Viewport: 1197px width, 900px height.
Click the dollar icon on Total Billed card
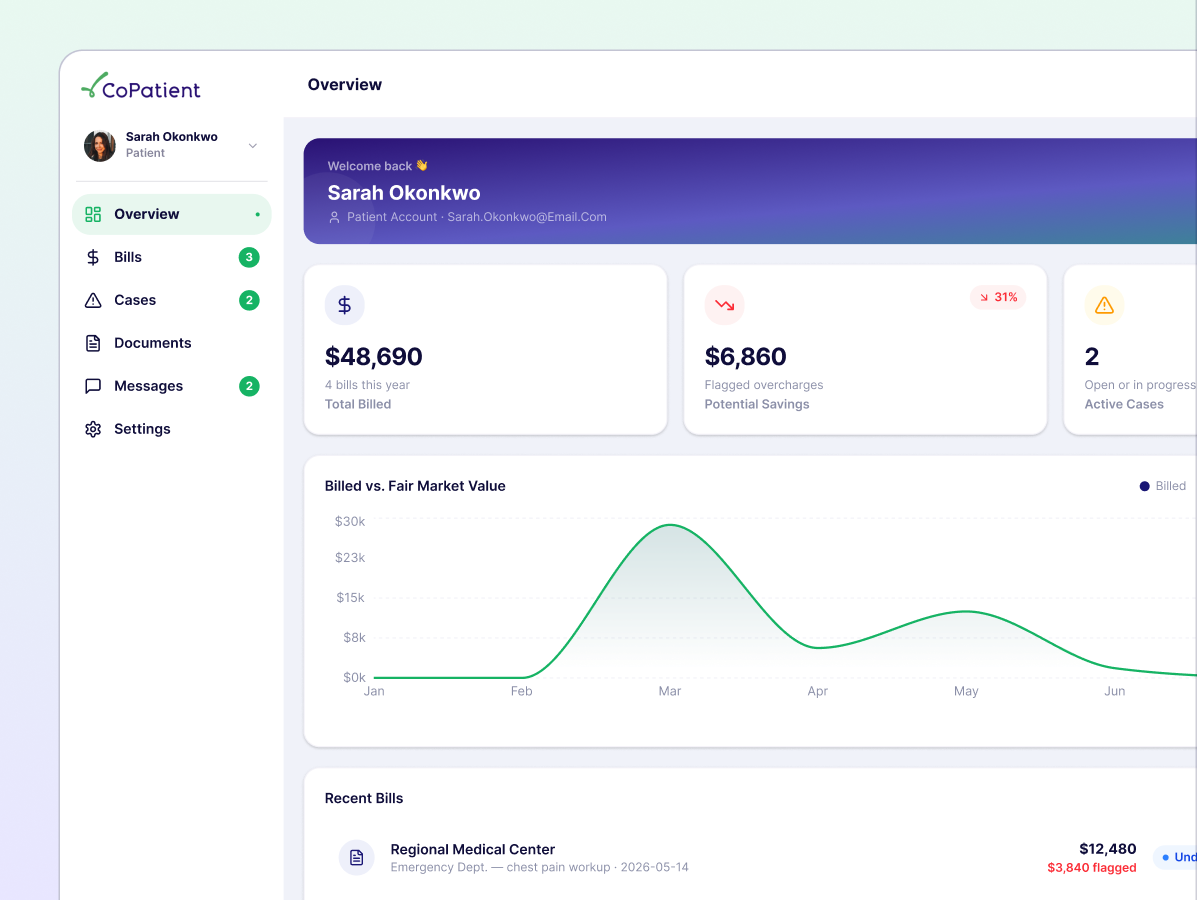344,305
